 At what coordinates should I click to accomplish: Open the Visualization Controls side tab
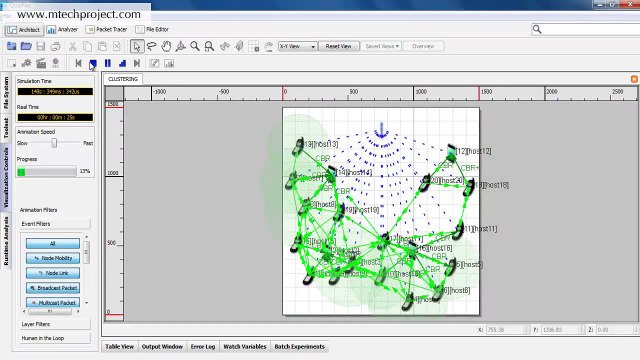tap(6, 178)
